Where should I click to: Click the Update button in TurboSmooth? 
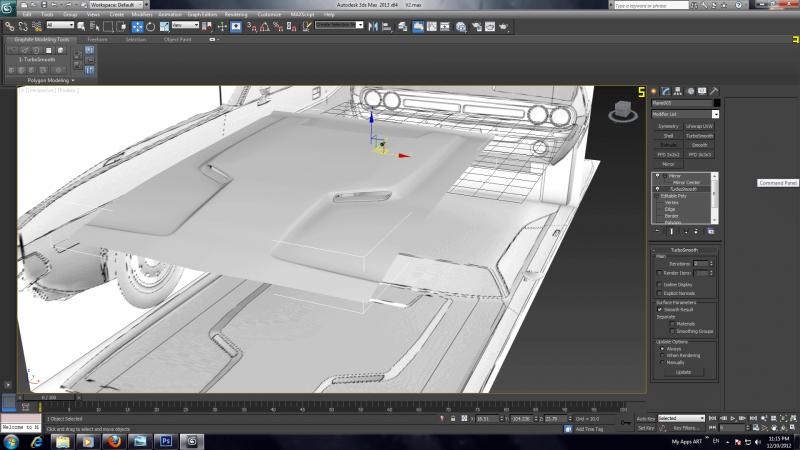pos(683,371)
